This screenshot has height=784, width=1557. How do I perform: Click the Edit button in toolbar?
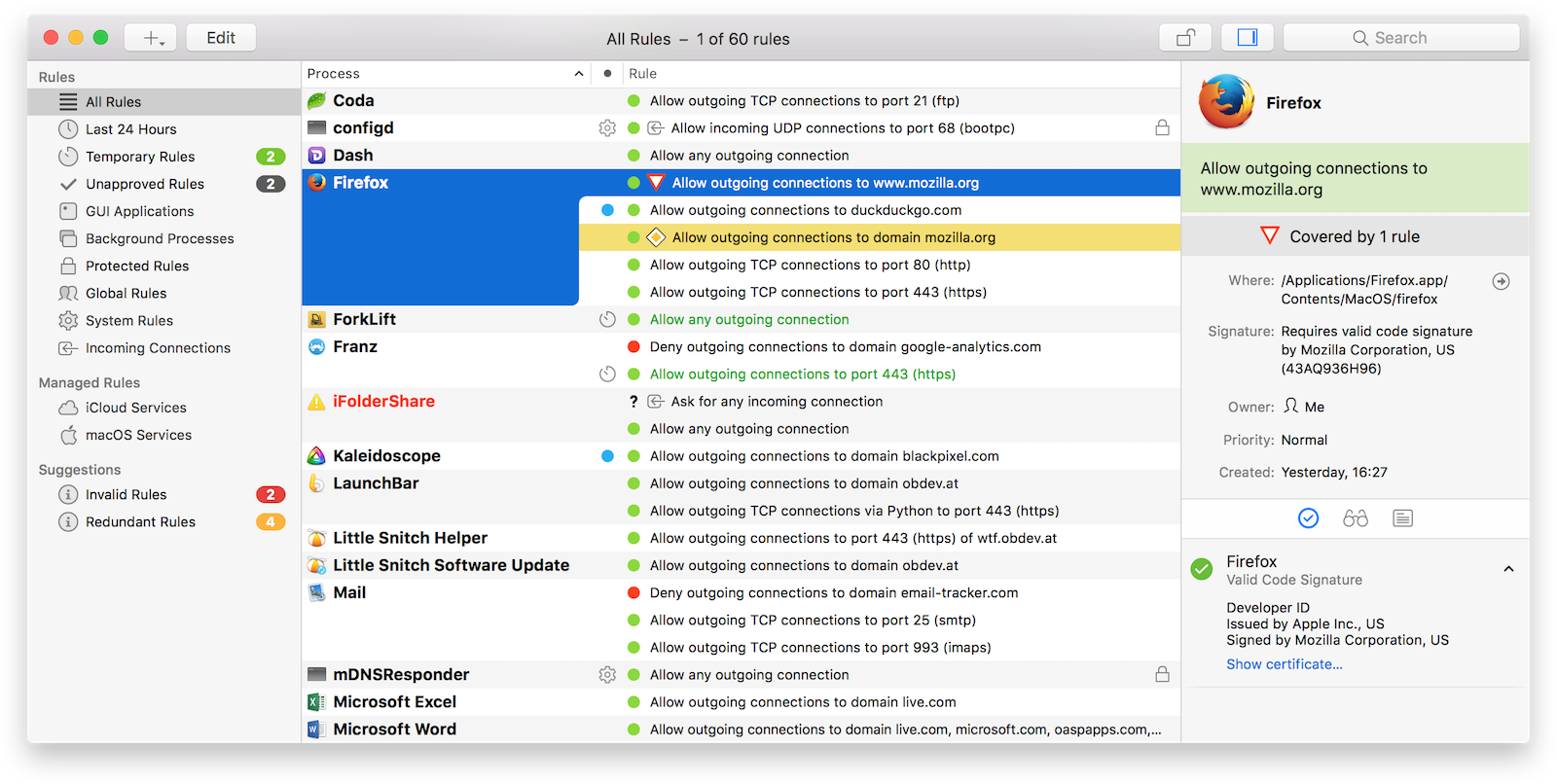pos(221,38)
